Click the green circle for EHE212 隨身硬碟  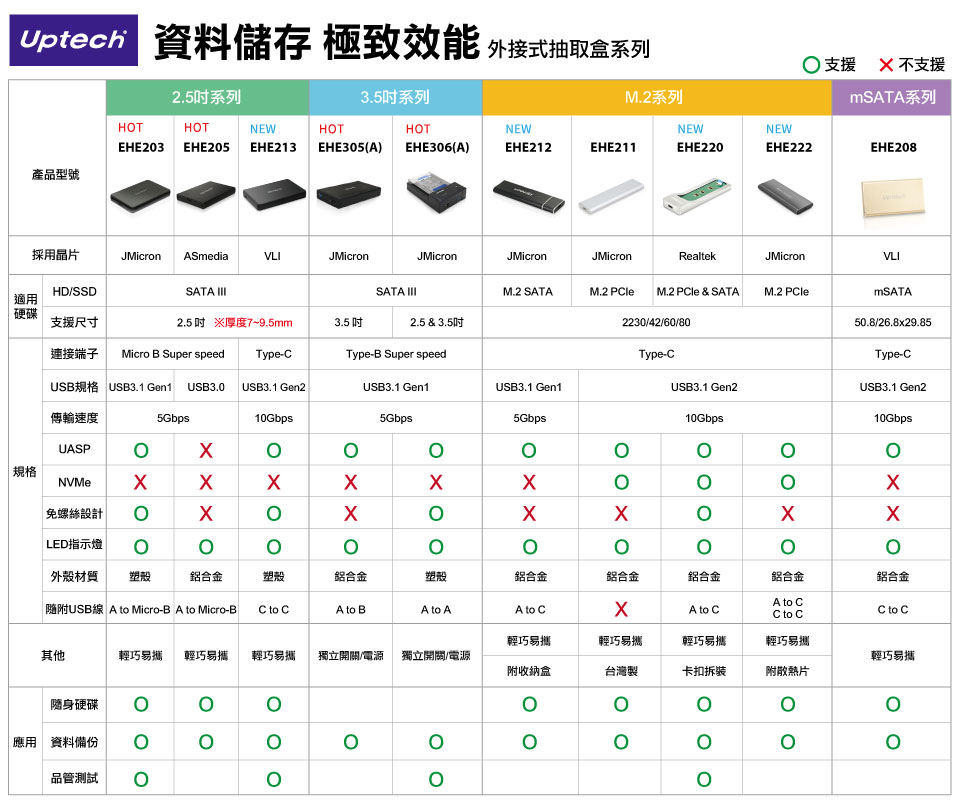point(530,704)
